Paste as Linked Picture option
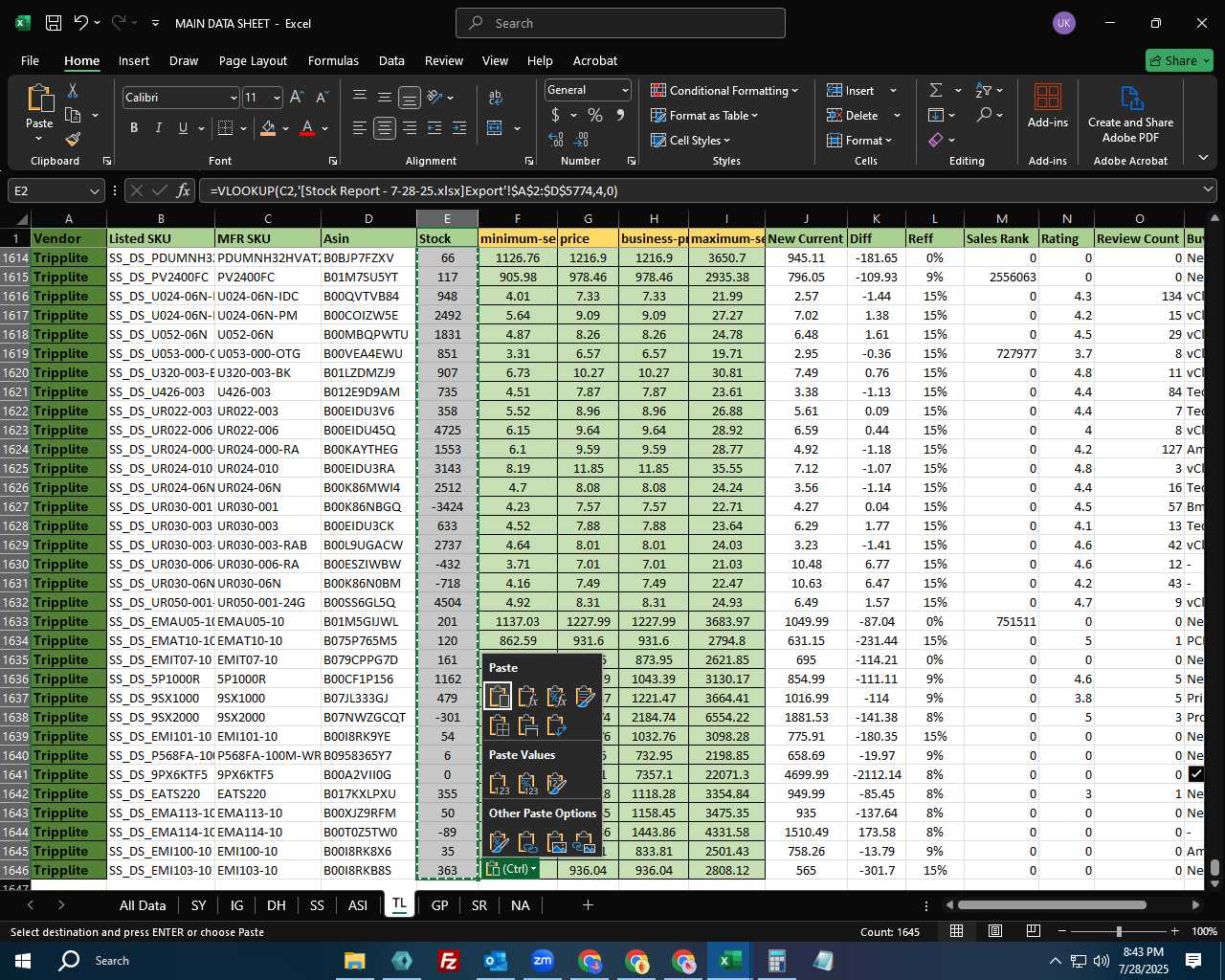 tap(586, 843)
